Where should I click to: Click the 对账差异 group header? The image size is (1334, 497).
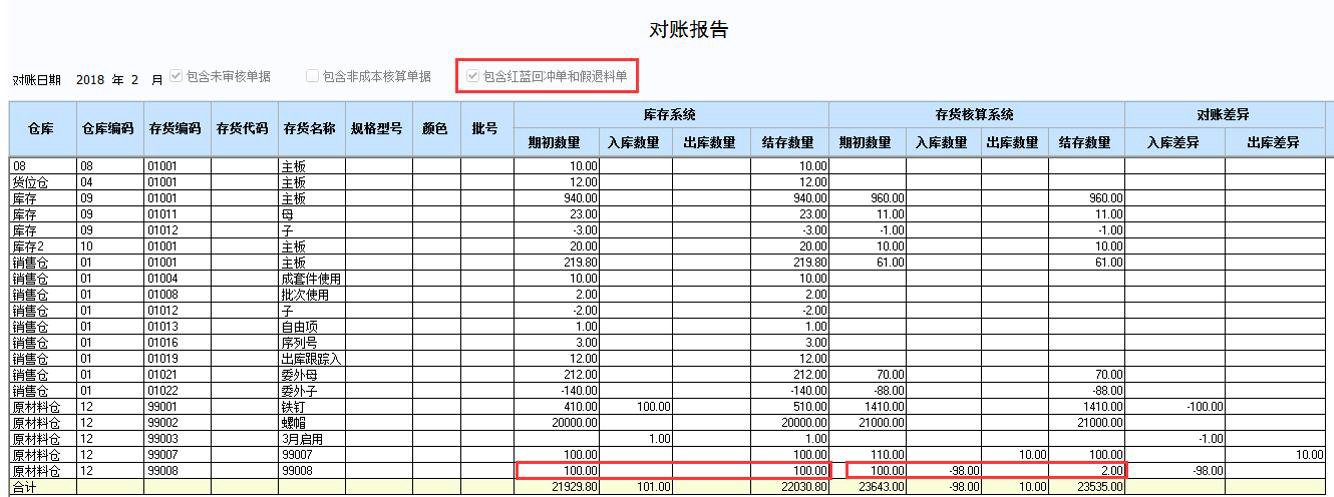pos(1224,114)
